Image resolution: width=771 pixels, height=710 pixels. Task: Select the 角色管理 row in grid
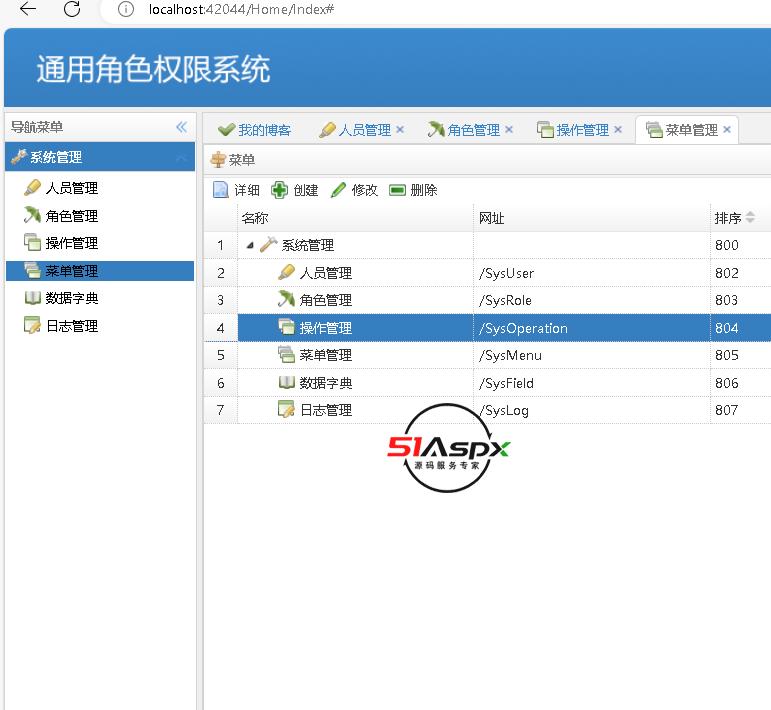pos(487,300)
